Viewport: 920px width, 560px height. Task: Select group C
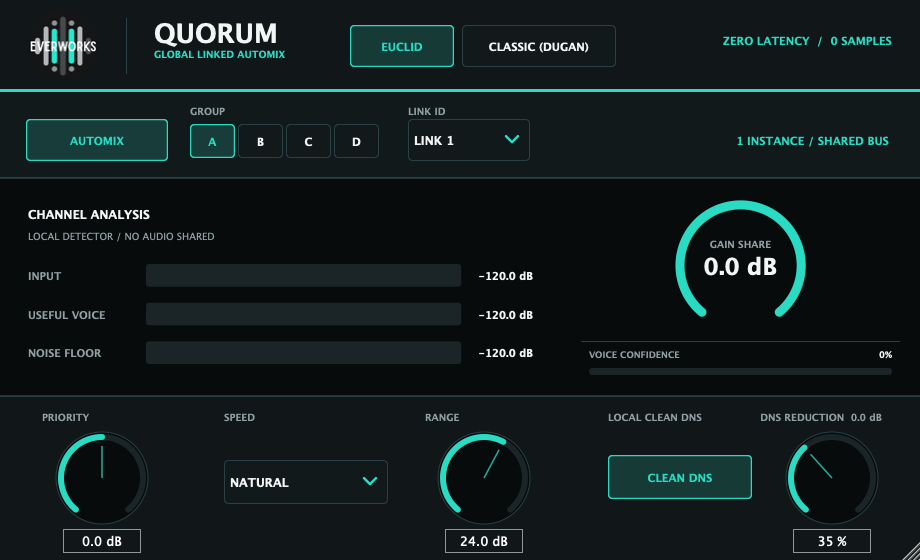309,141
